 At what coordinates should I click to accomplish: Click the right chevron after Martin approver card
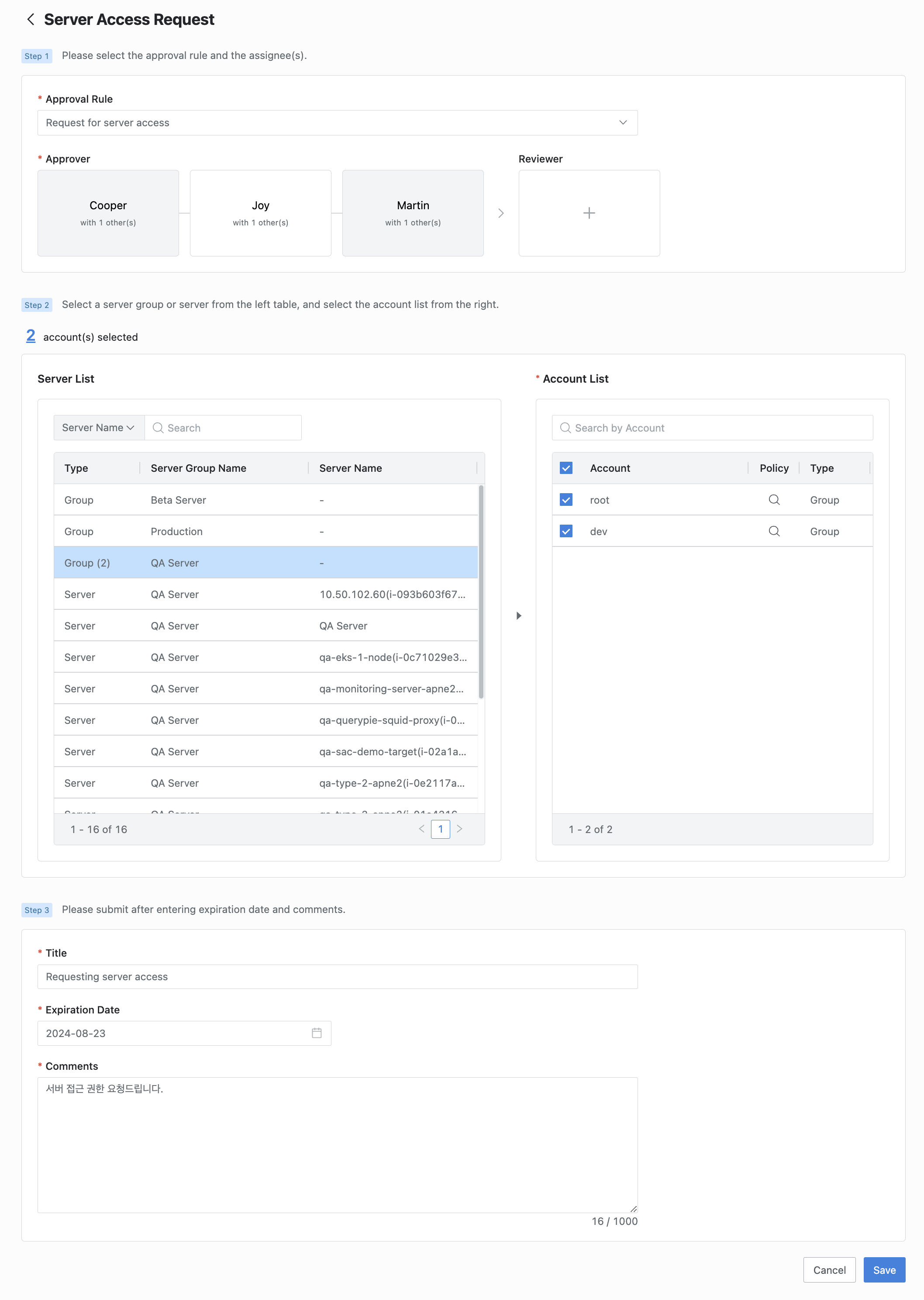click(501, 213)
